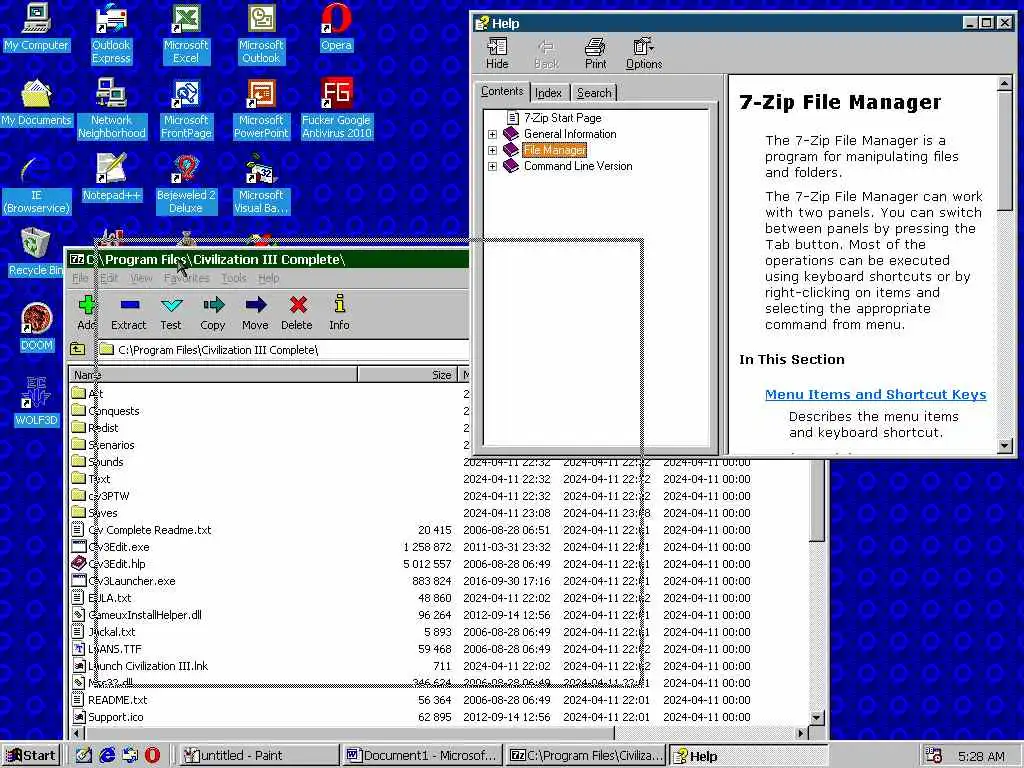Expand the File Manager help topic
The width and height of the screenshot is (1024, 768).
[x=492, y=150]
